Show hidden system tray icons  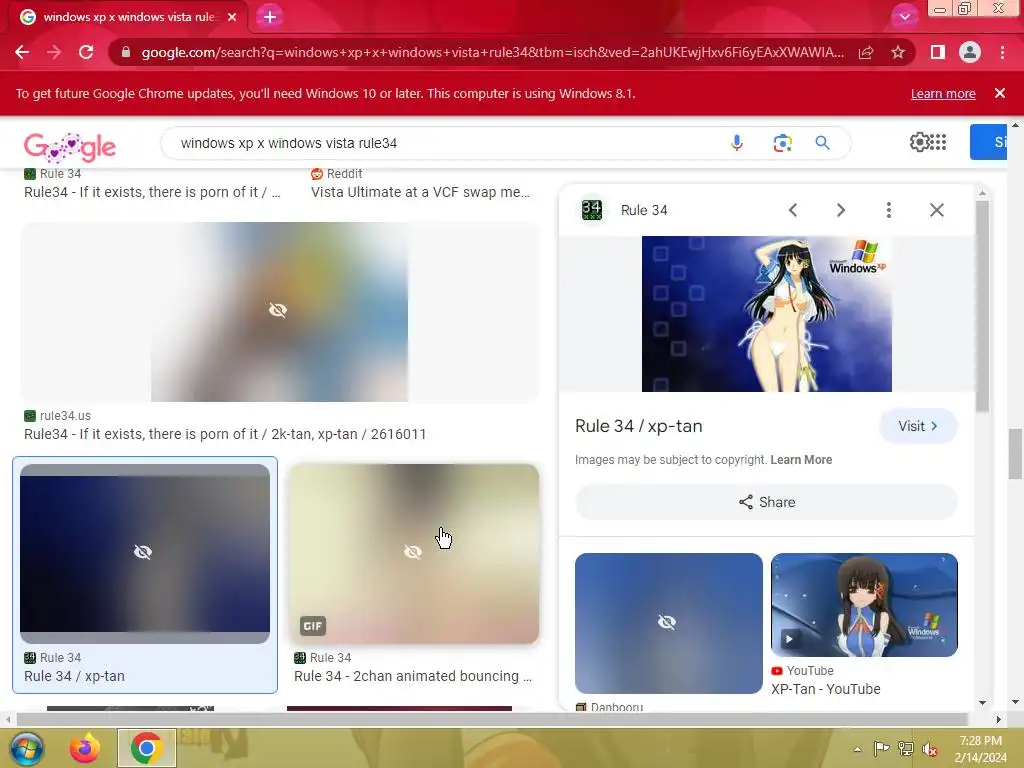(x=857, y=749)
